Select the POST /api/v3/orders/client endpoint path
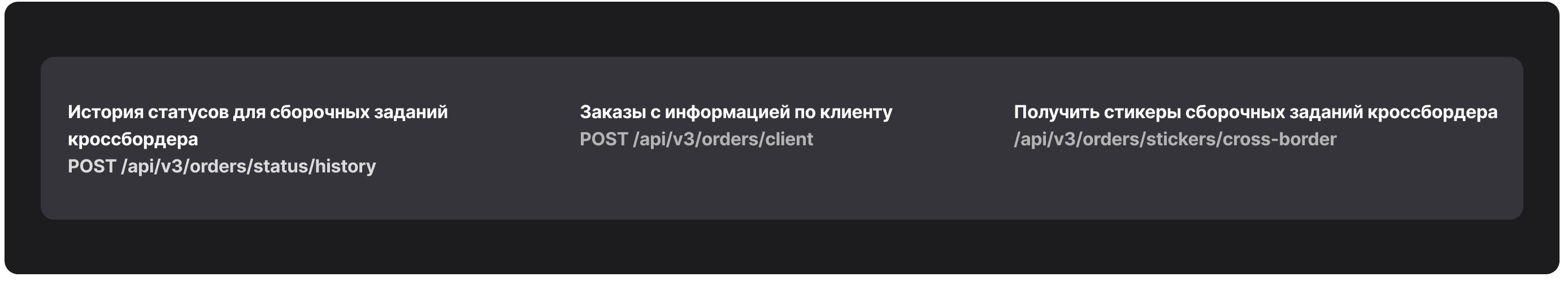This screenshot has height=281, width=1568. point(696,139)
